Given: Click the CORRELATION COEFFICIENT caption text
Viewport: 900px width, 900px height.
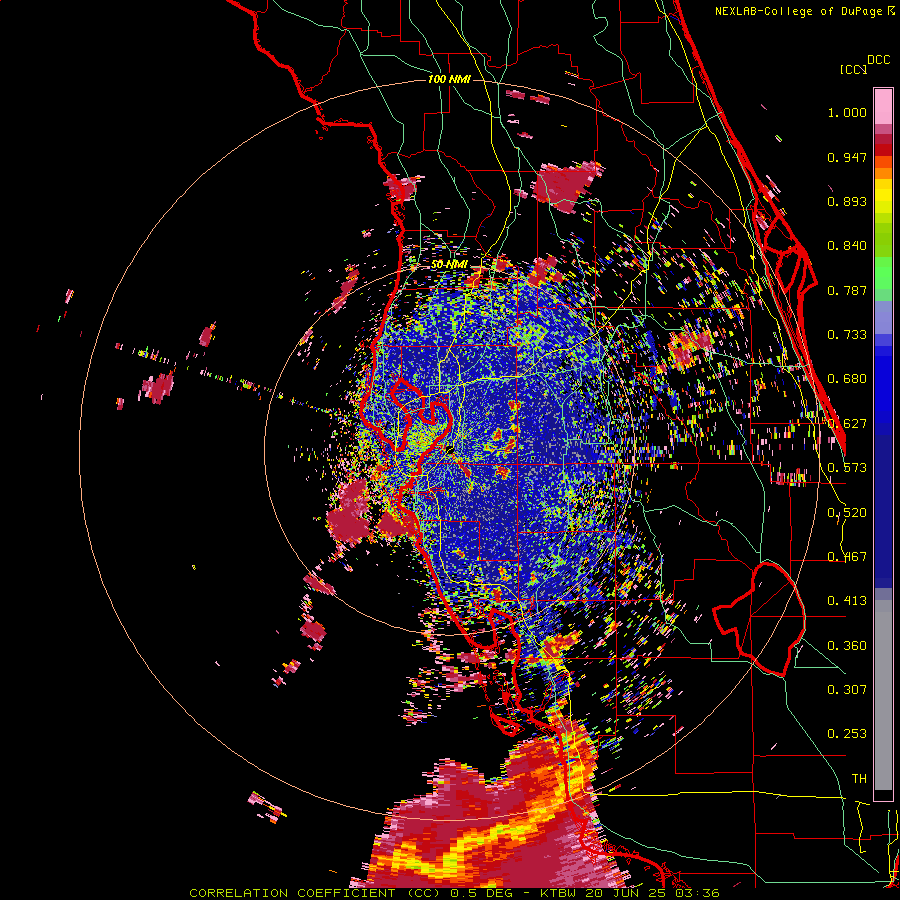Looking at the screenshot, I should coord(292,893).
